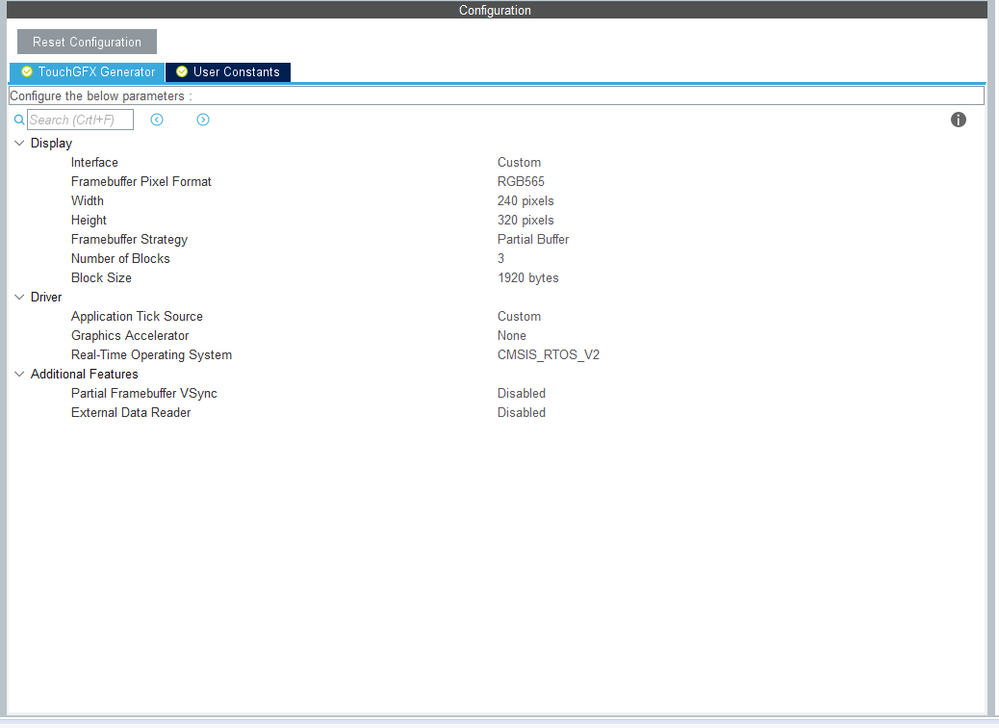Select the Number of Blocks parameter
This screenshot has width=999, height=728.
(120, 259)
